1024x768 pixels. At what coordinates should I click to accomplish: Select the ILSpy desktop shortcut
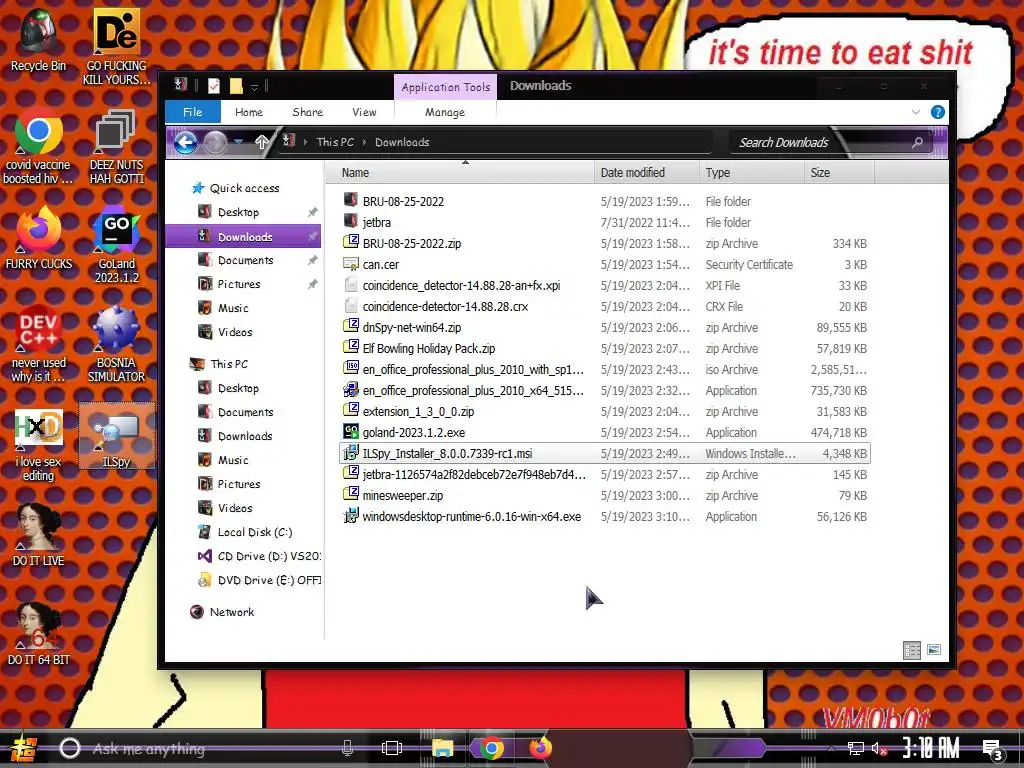coord(116,436)
